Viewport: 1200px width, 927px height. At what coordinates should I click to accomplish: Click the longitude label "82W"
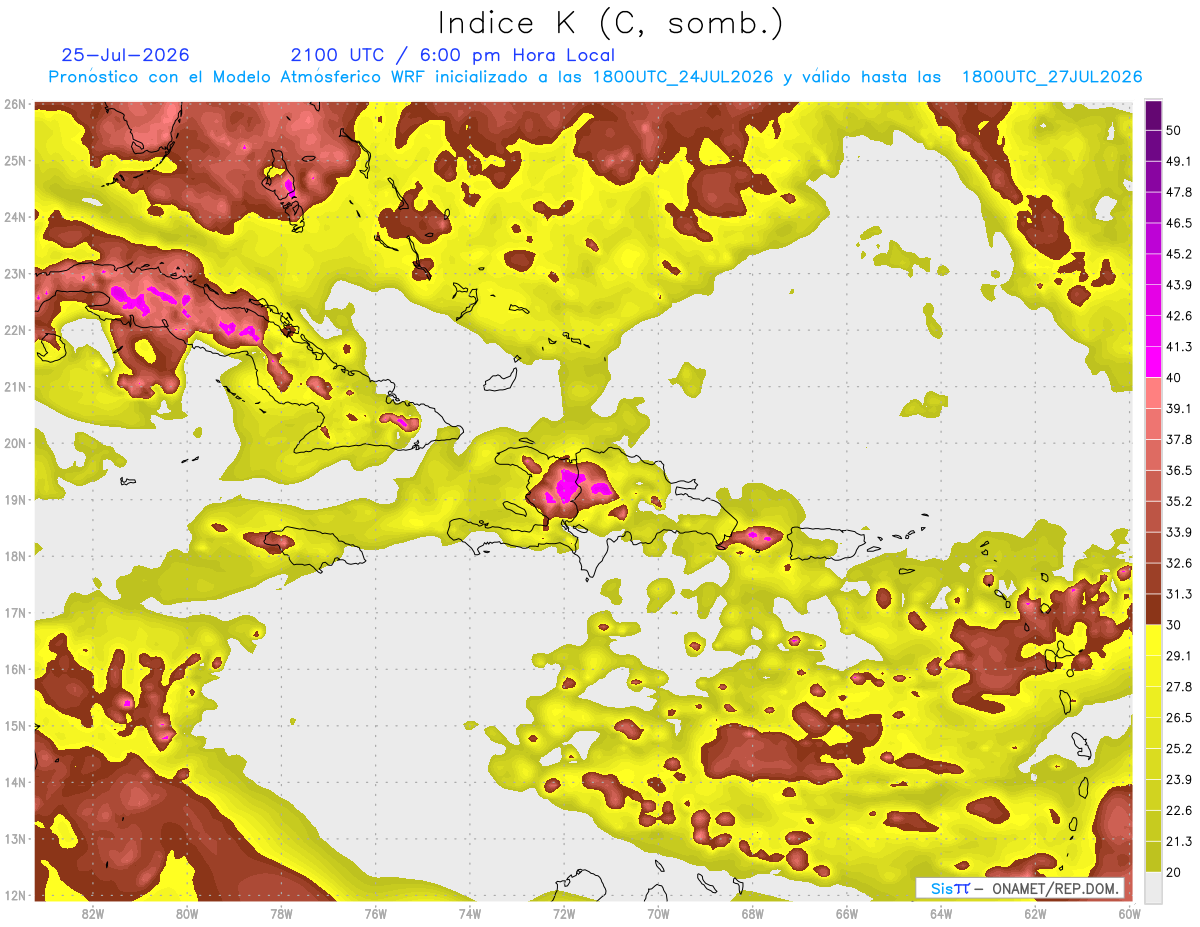point(93,914)
